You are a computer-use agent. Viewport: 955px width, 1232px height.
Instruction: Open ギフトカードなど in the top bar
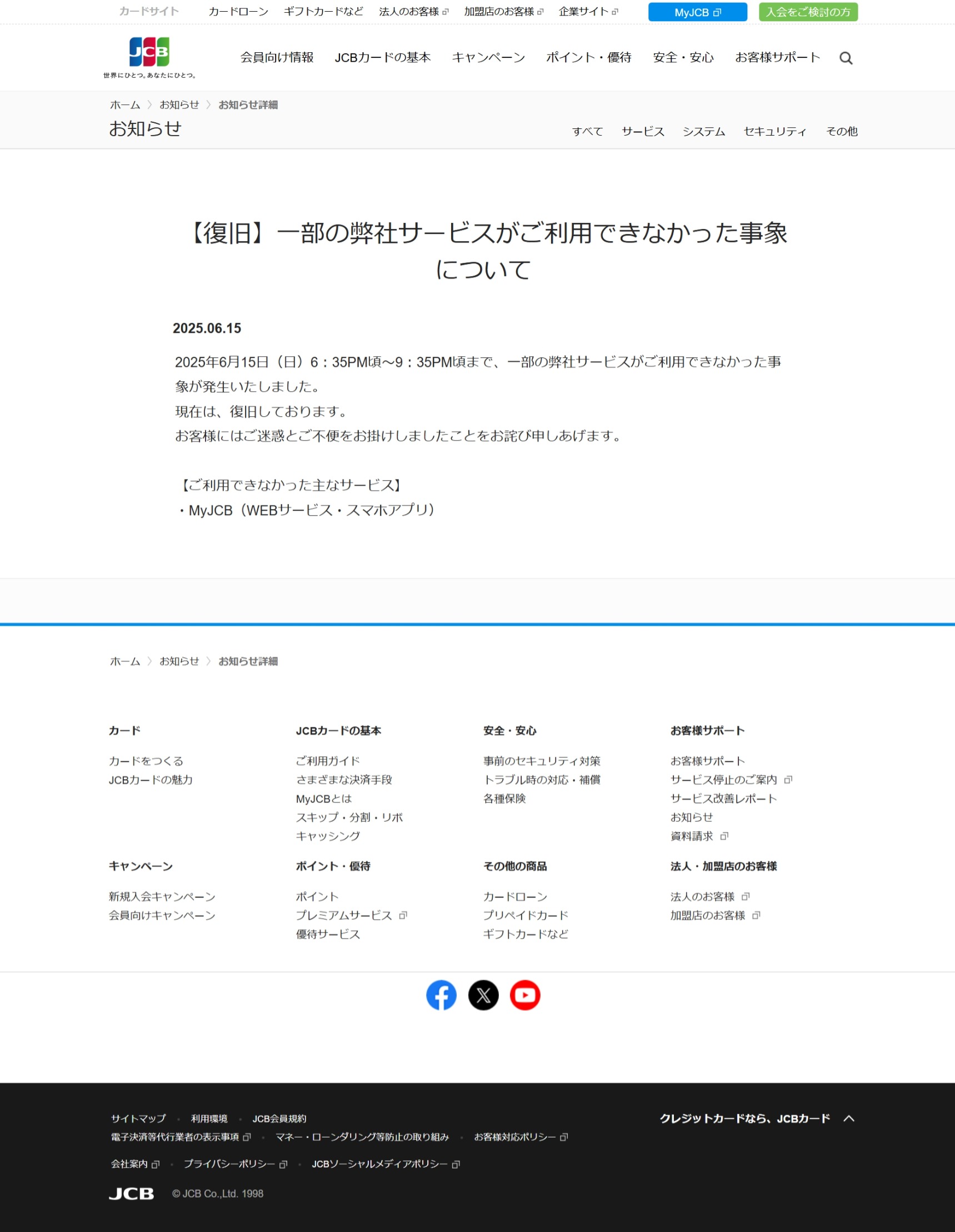pos(323,12)
